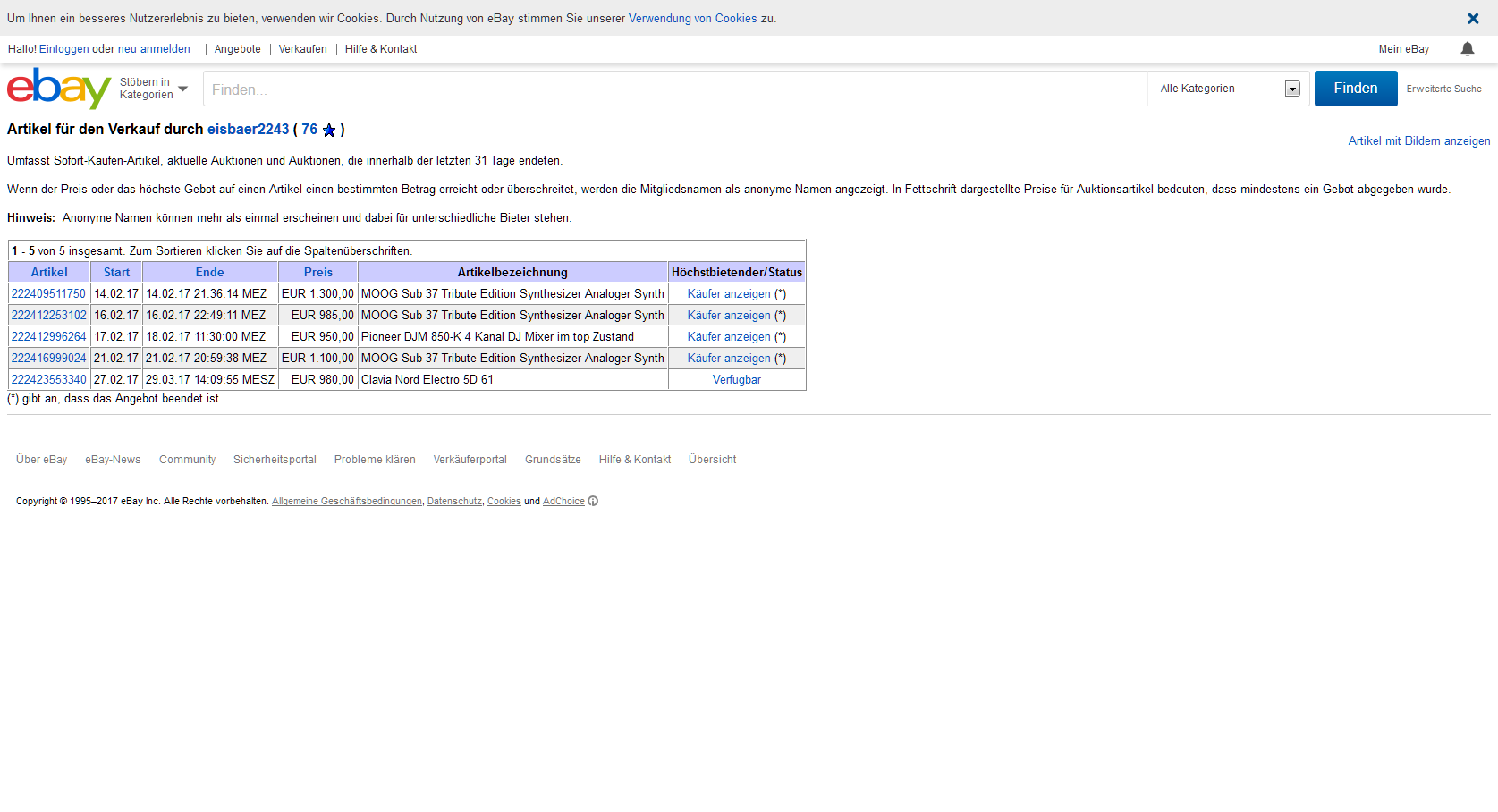The width and height of the screenshot is (1498, 812).
Task: Show Artikel mit Bildern anzeigen
Action: tap(1418, 141)
